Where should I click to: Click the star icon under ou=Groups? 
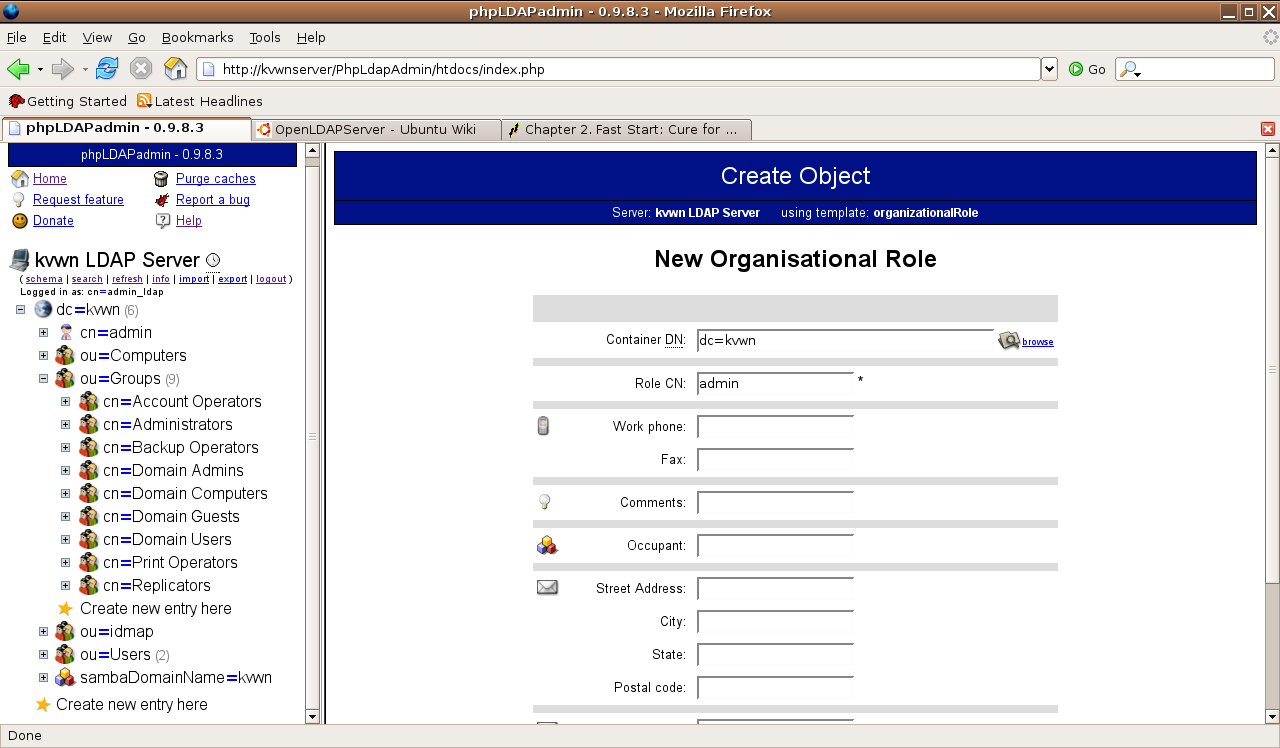pos(65,608)
